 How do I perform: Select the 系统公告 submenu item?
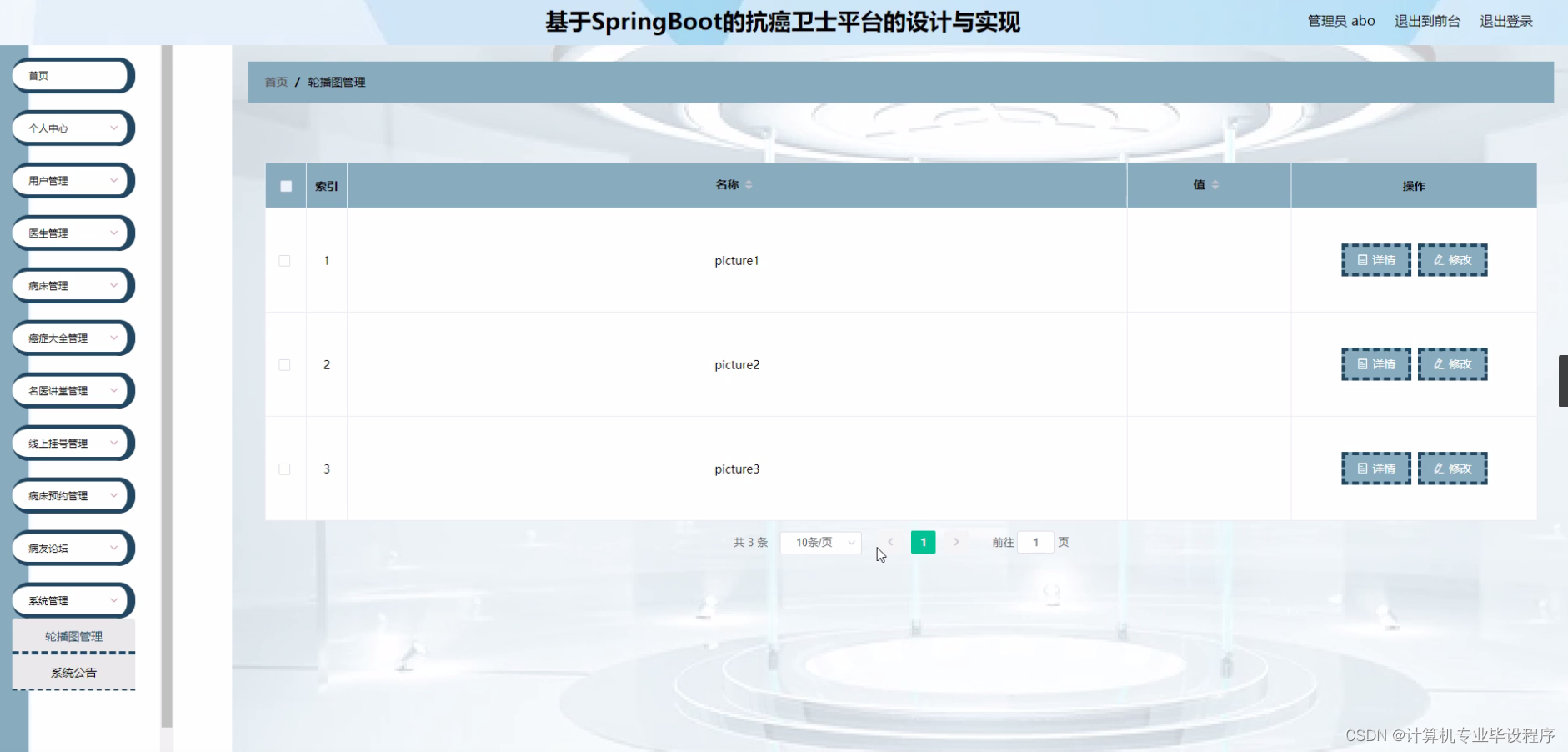[73, 672]
